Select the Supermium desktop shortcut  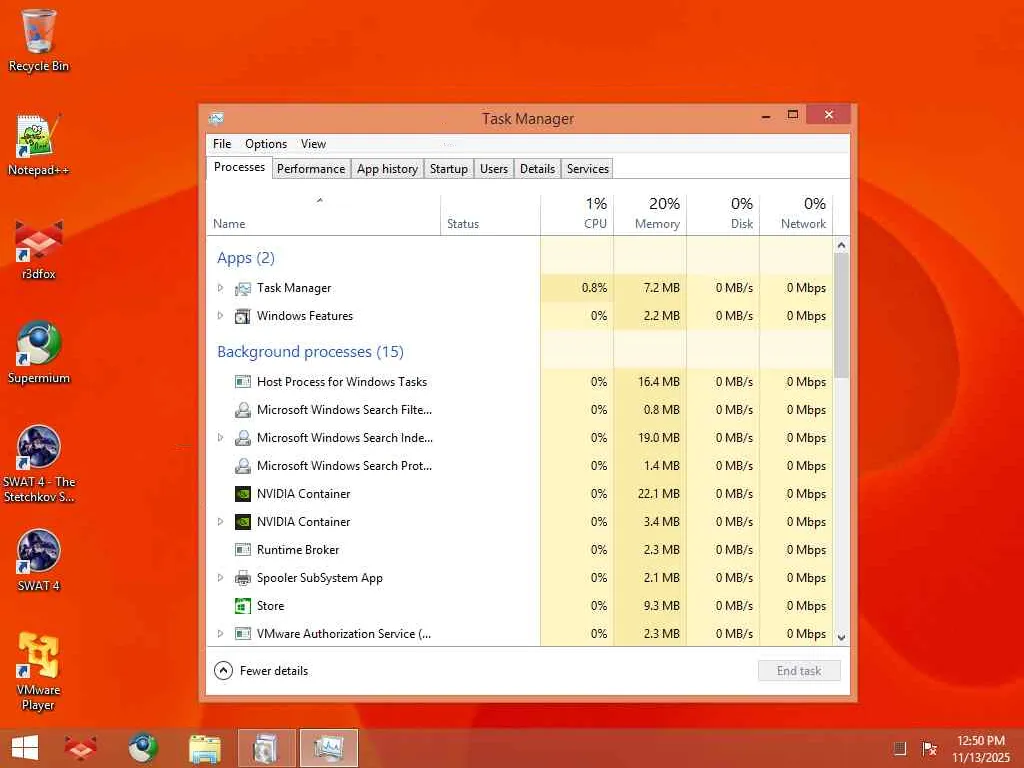[39, 353]
